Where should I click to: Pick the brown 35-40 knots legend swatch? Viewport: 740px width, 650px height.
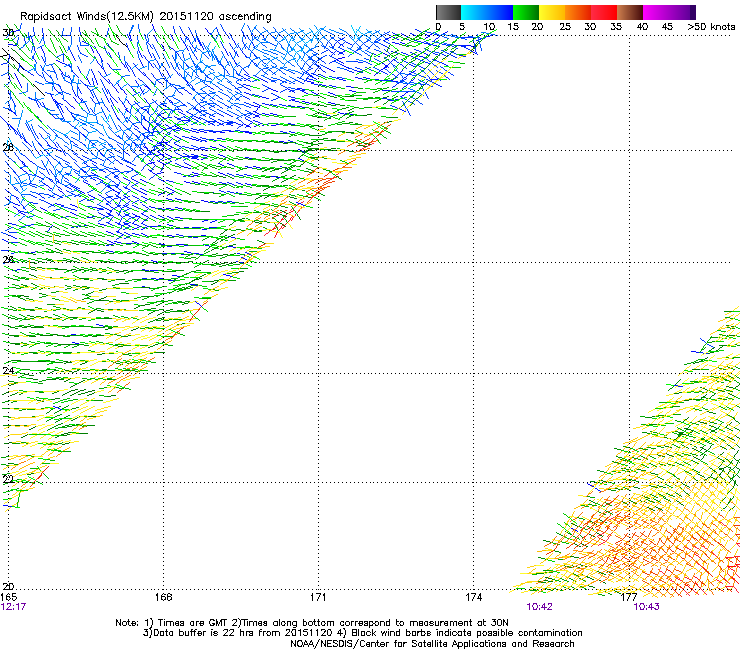(x=630, y=12)
